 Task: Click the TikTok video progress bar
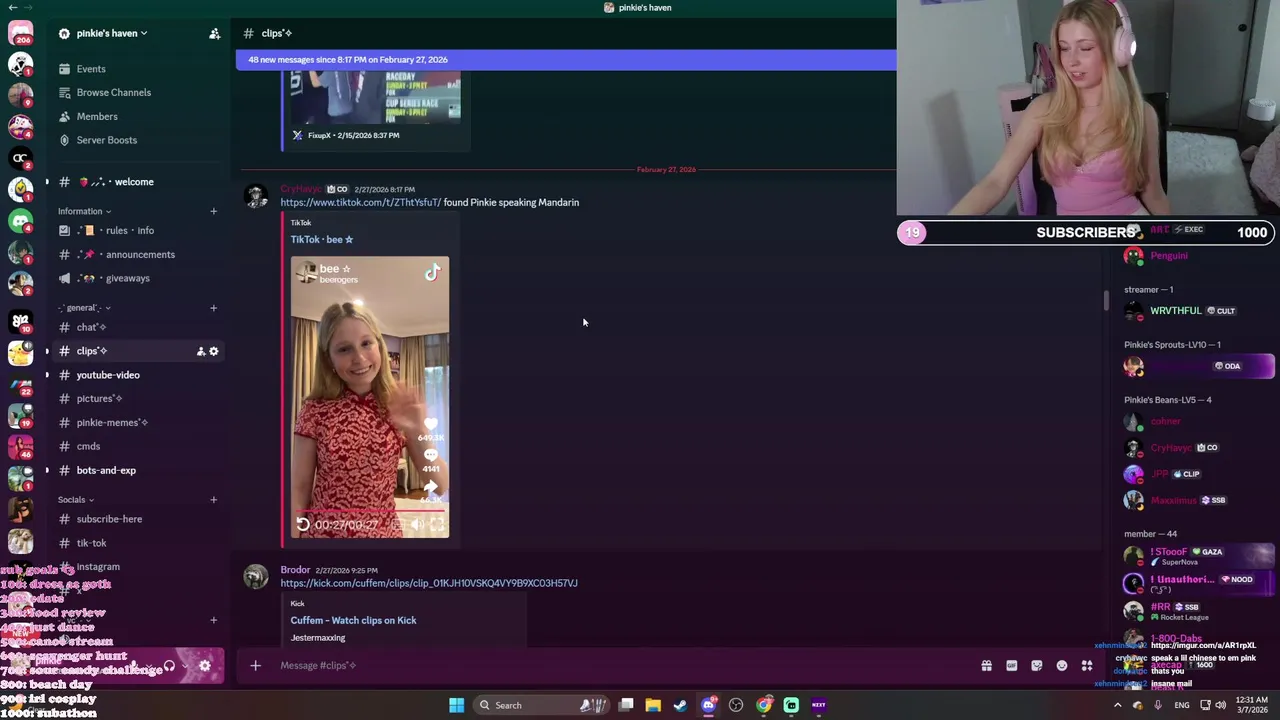click(370, 510)
